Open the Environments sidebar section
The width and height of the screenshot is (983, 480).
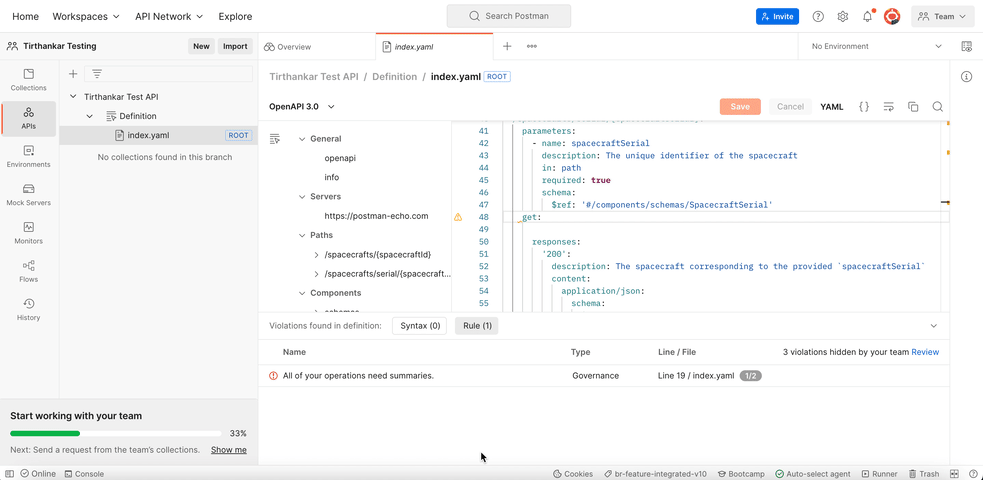28,157
